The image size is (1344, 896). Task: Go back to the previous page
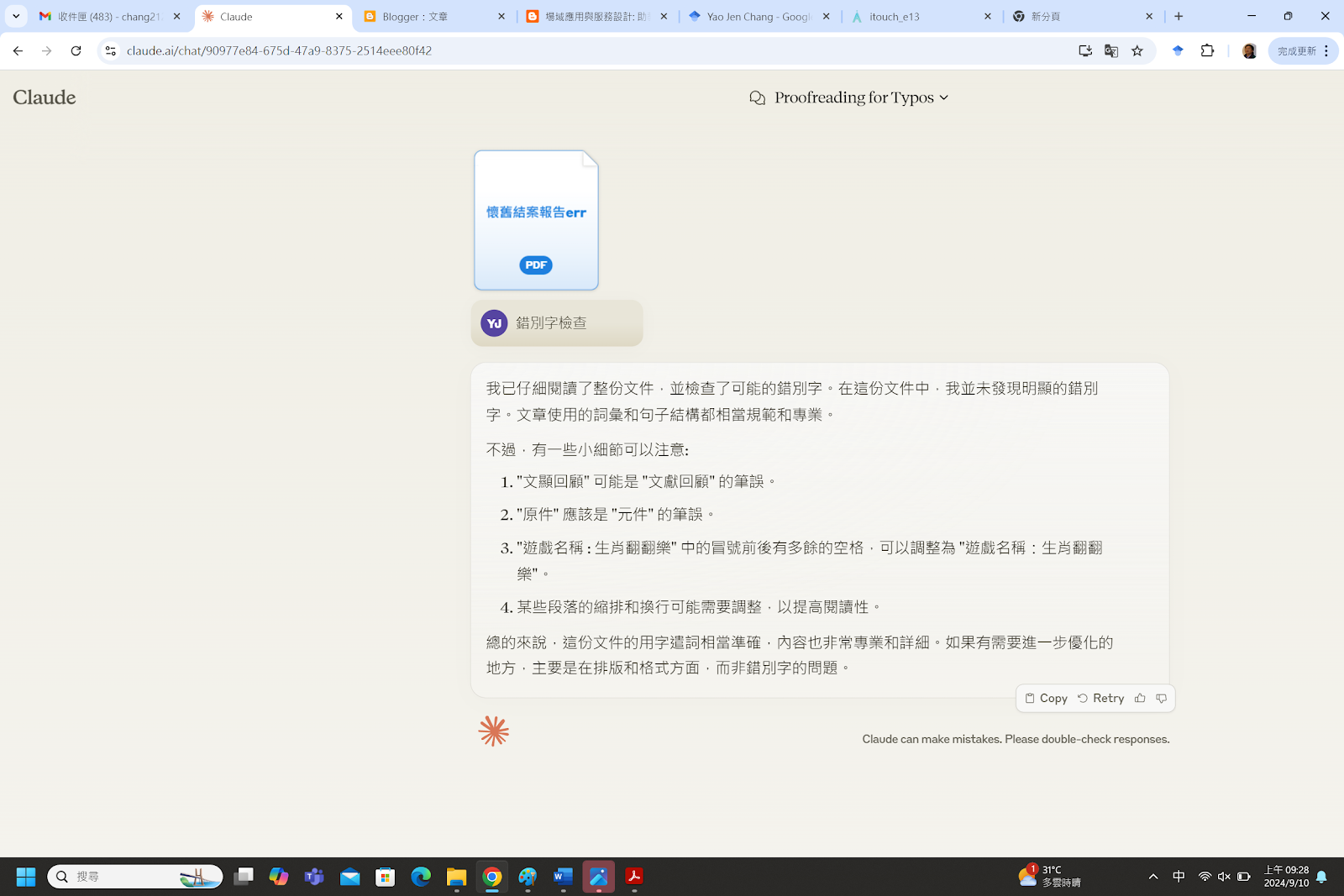(x=18, y=51)
